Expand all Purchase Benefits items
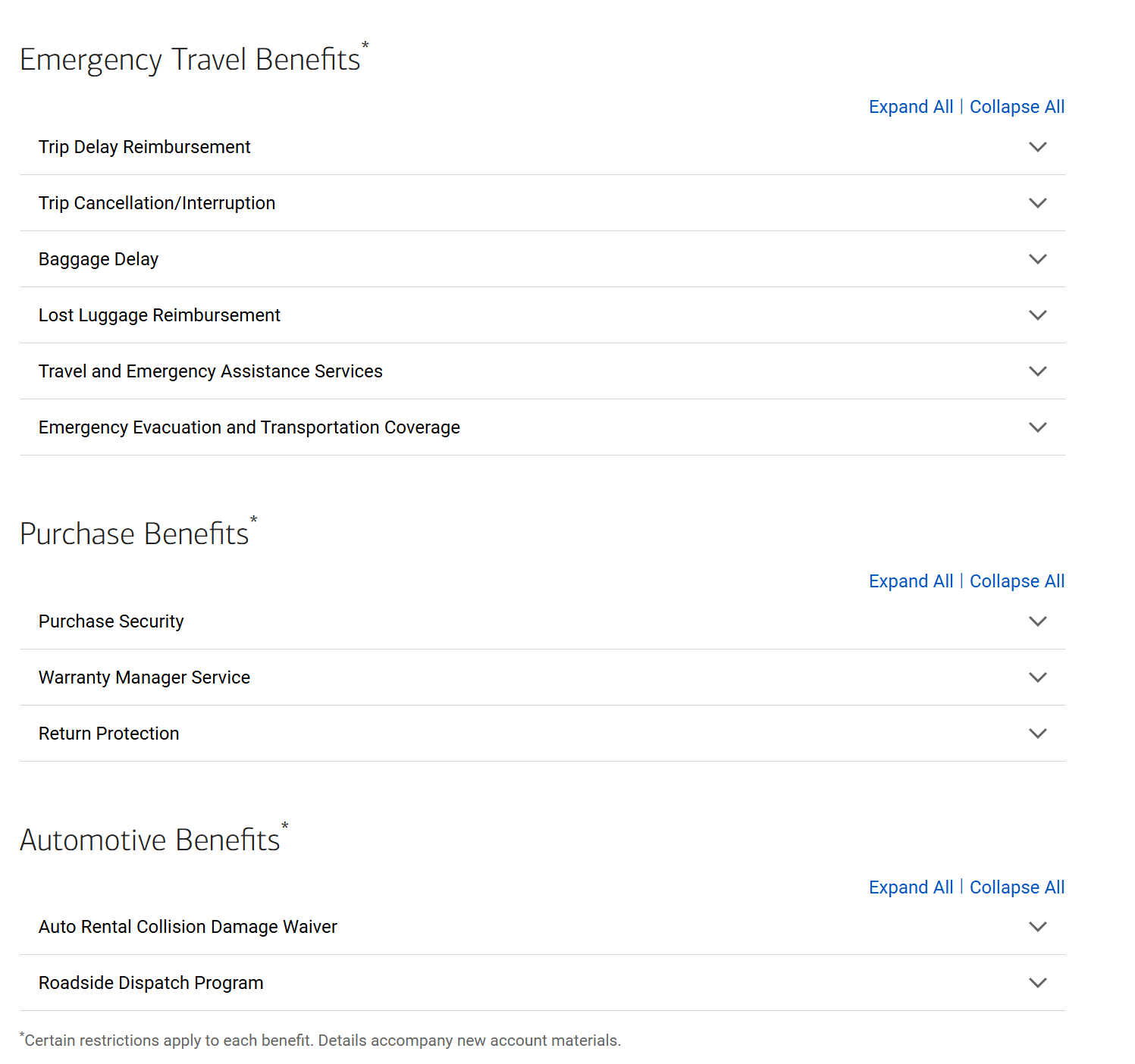Viewport: 1135px width, 1064px height. (x=911, y=581)
